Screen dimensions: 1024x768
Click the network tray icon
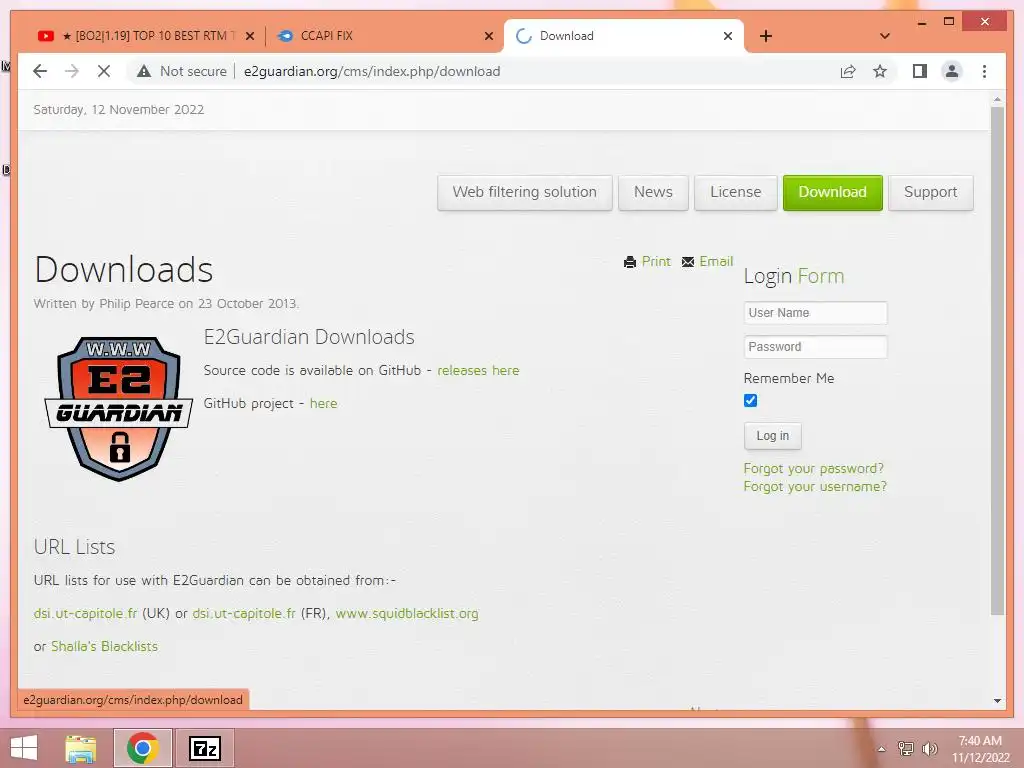[x=906, y=749]
